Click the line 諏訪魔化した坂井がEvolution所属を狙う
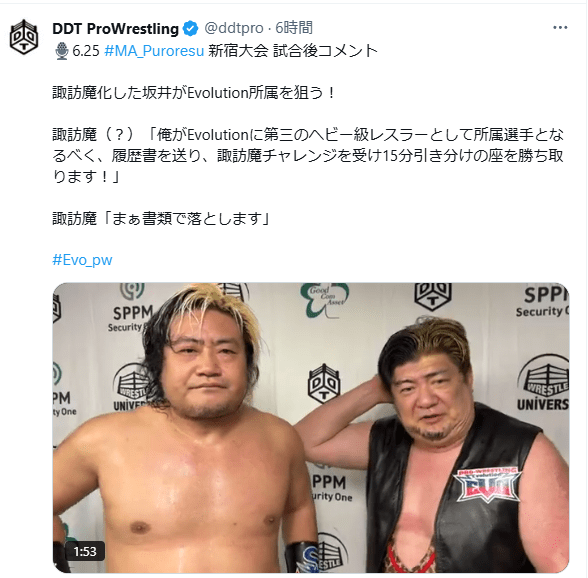 tap(194, 93)
